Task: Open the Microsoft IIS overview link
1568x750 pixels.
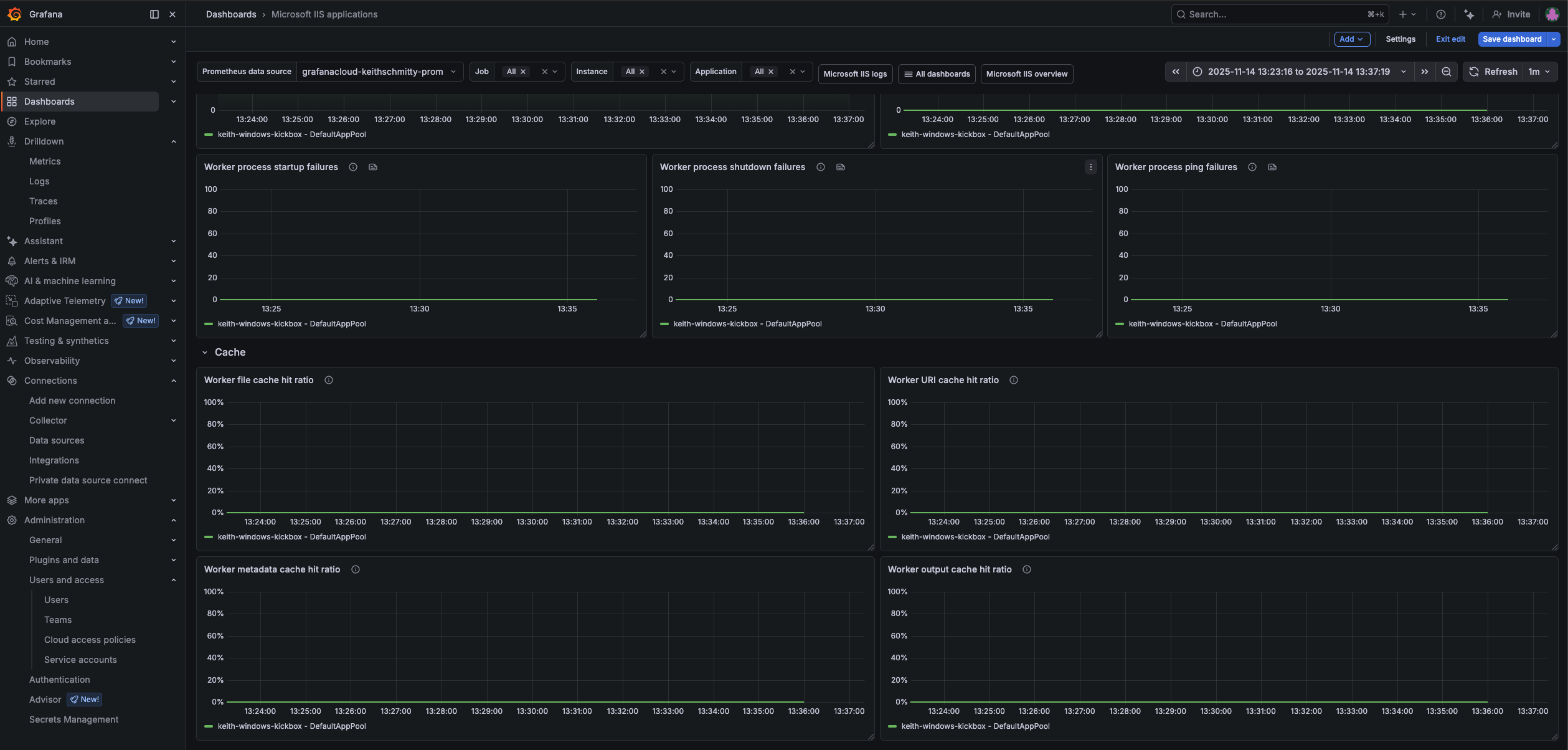Action: [x=1026, y=74]
